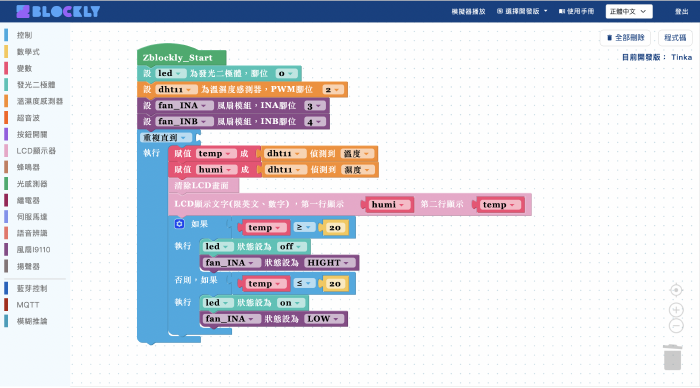The image size is (700, 388).
Task: Open the 數學式 block category
Action: tap(28, 52)
